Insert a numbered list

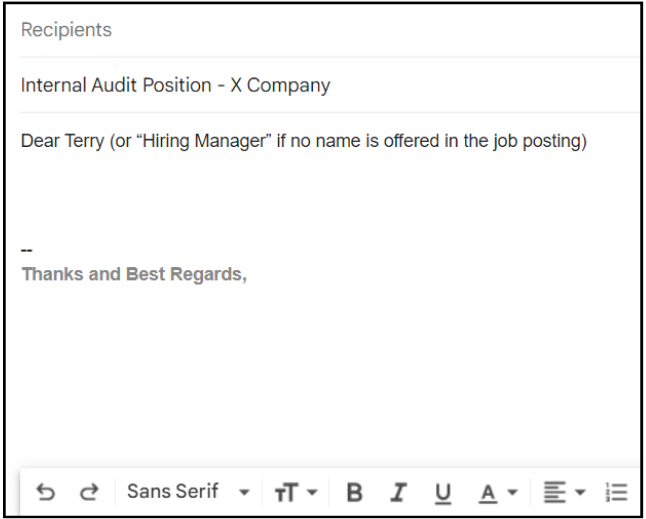pyautogui.click(x=616, y=492)
